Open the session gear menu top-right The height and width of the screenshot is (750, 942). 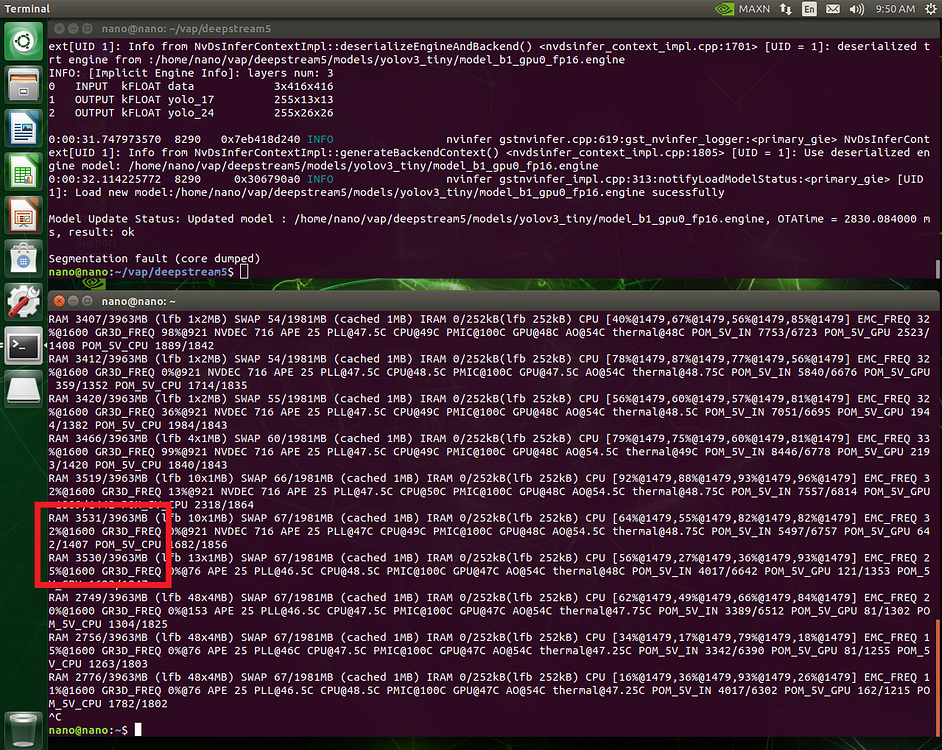click(932, 9)
